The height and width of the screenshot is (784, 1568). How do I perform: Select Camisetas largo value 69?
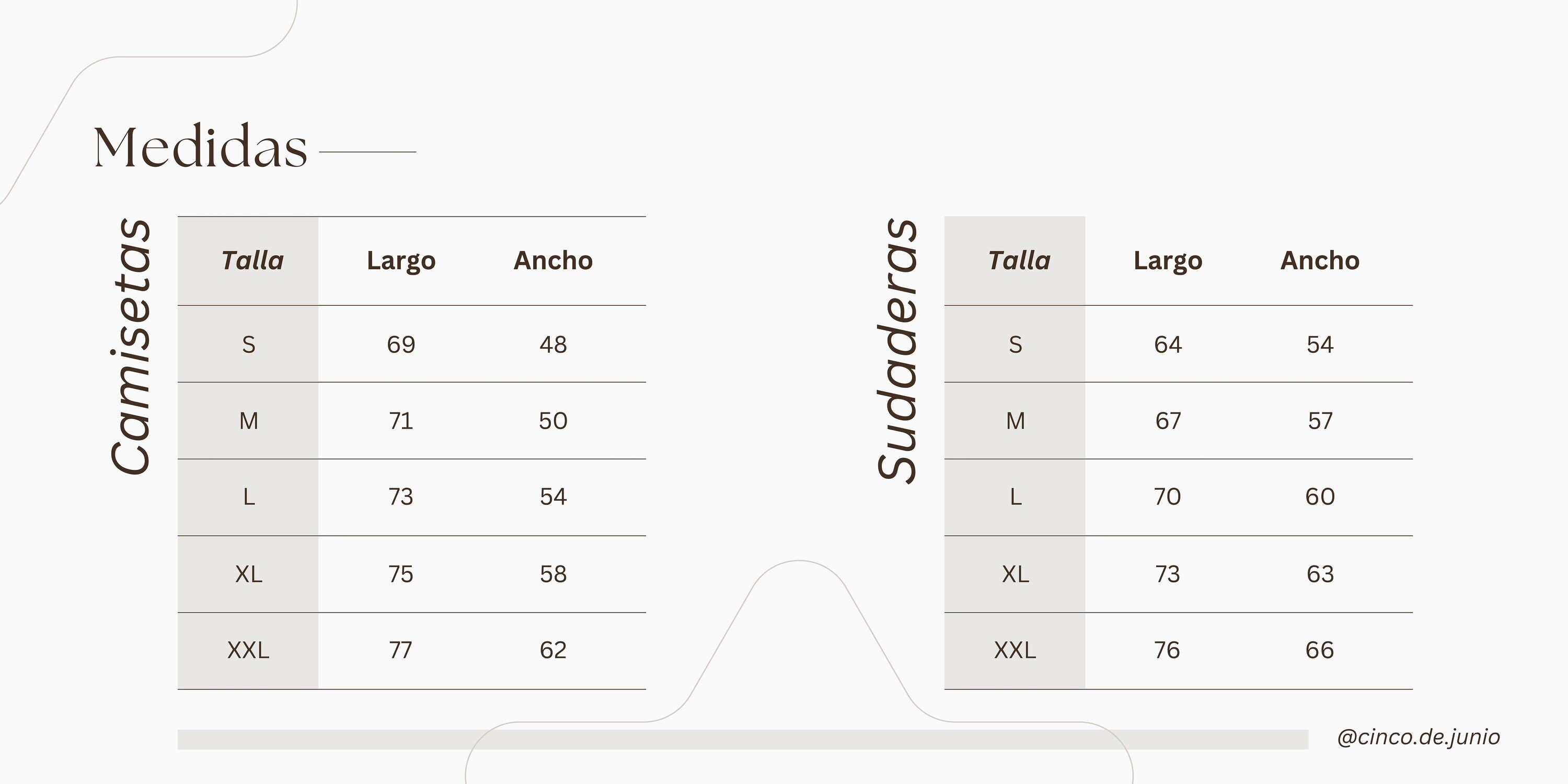tap(401, 344)
